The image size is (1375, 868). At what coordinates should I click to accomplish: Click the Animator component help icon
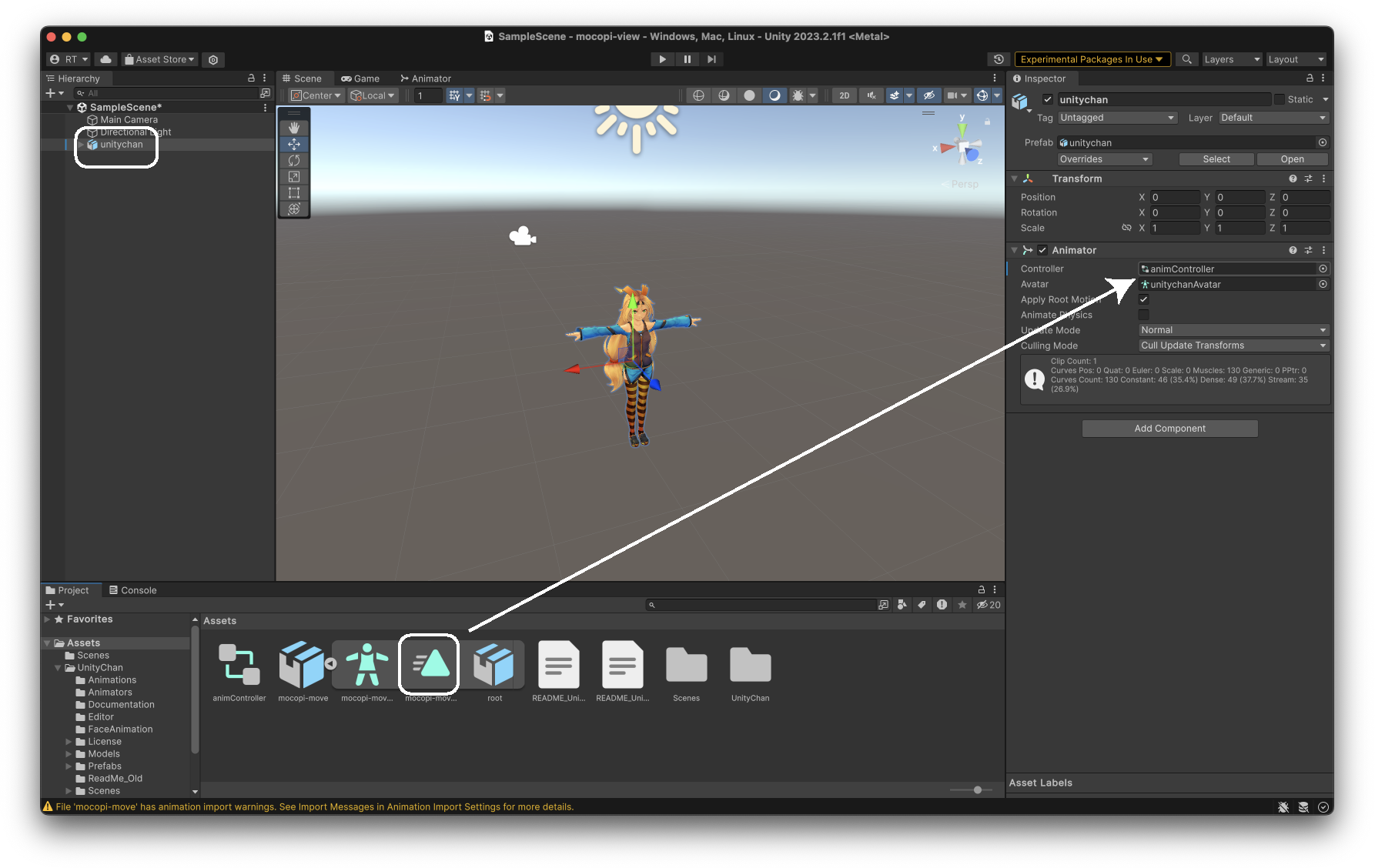coord(1293,250)
